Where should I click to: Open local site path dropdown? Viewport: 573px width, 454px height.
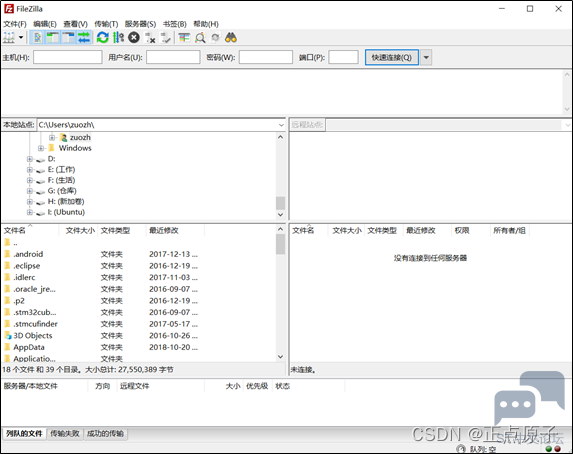281,125
